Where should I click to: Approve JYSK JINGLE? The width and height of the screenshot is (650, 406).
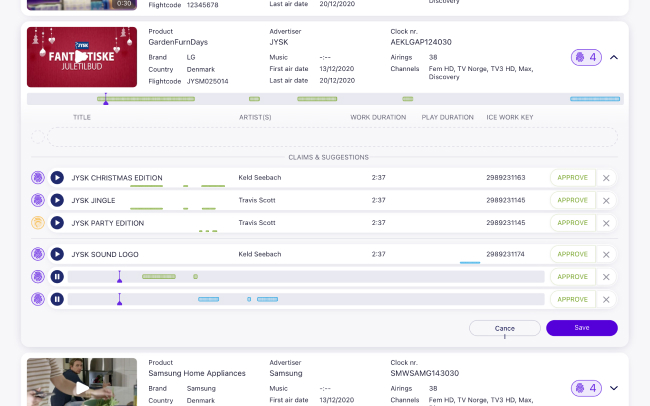tap(572, 200)
